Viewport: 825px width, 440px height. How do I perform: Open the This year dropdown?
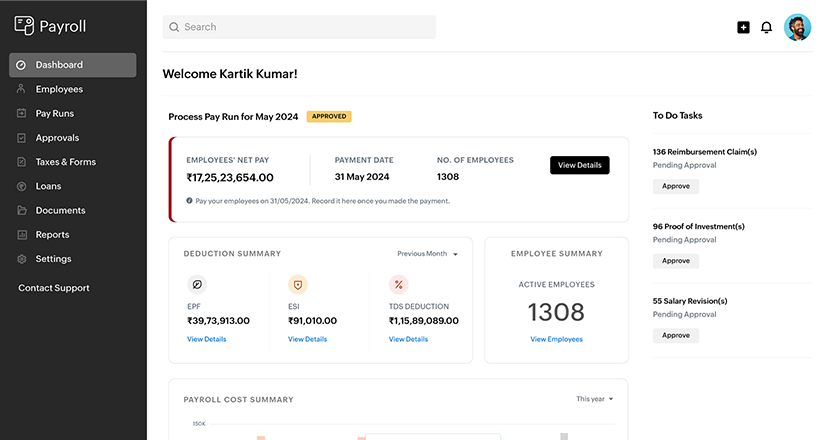tap(594, 399)
